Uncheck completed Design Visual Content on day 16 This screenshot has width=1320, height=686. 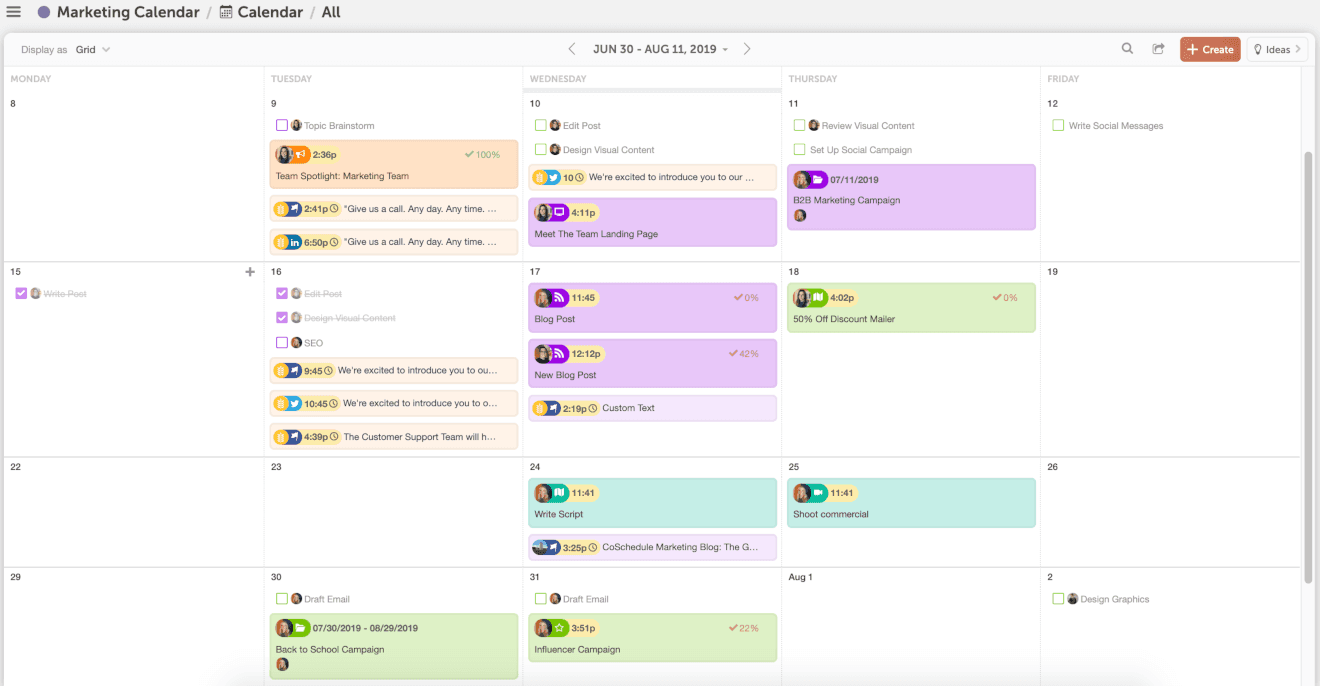(282, 318)
